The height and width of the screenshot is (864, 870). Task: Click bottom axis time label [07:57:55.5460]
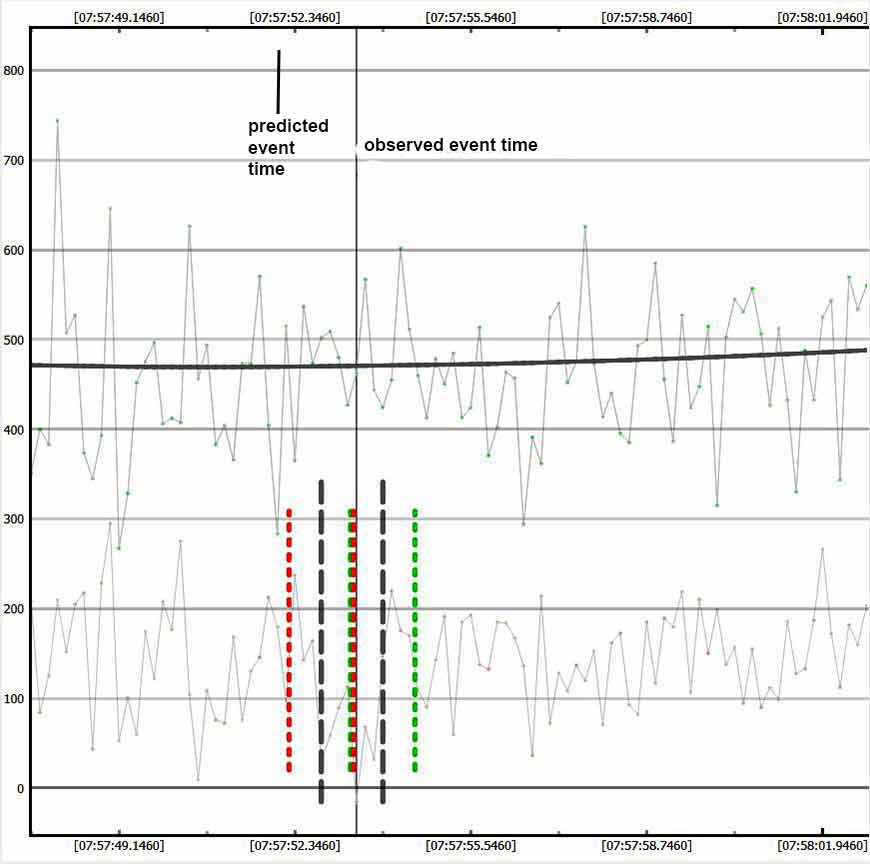[x=471, y=846]
